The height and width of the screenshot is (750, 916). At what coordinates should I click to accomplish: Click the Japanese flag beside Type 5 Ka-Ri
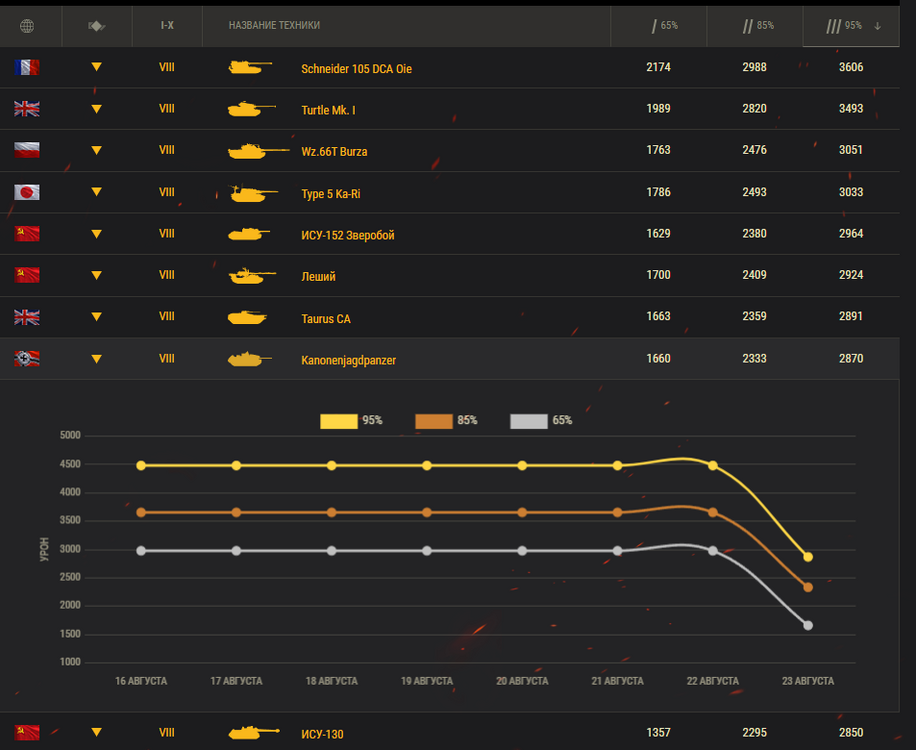point(27,192)
